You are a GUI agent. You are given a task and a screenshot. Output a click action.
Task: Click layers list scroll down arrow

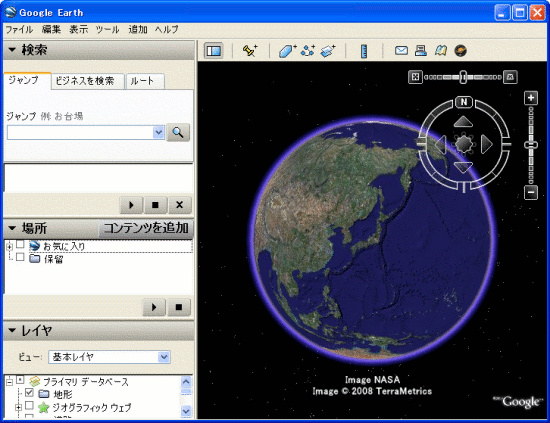pos(186,411)
